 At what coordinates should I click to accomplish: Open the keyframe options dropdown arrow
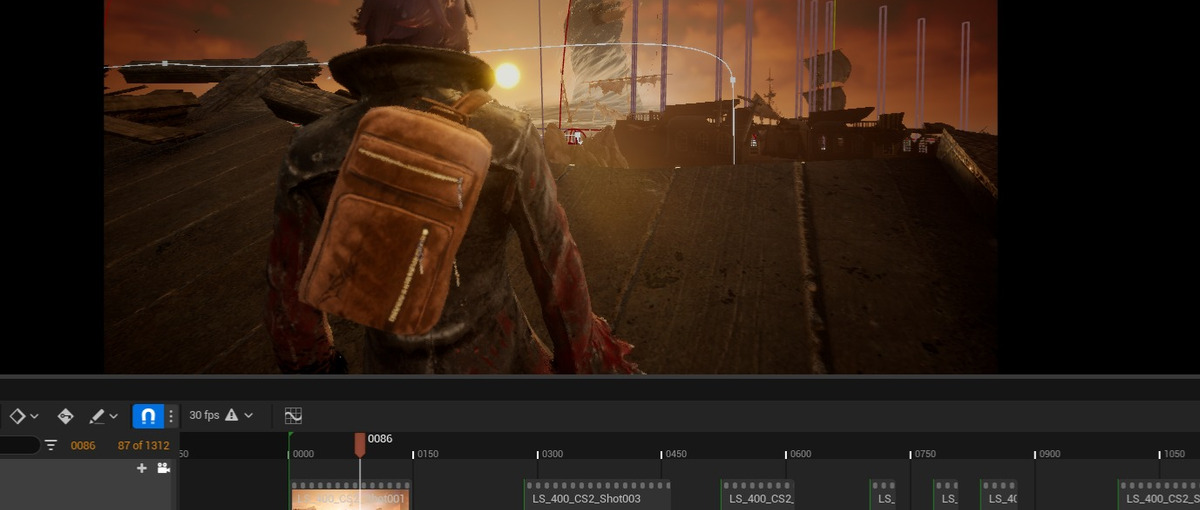(x=35, y=416)
